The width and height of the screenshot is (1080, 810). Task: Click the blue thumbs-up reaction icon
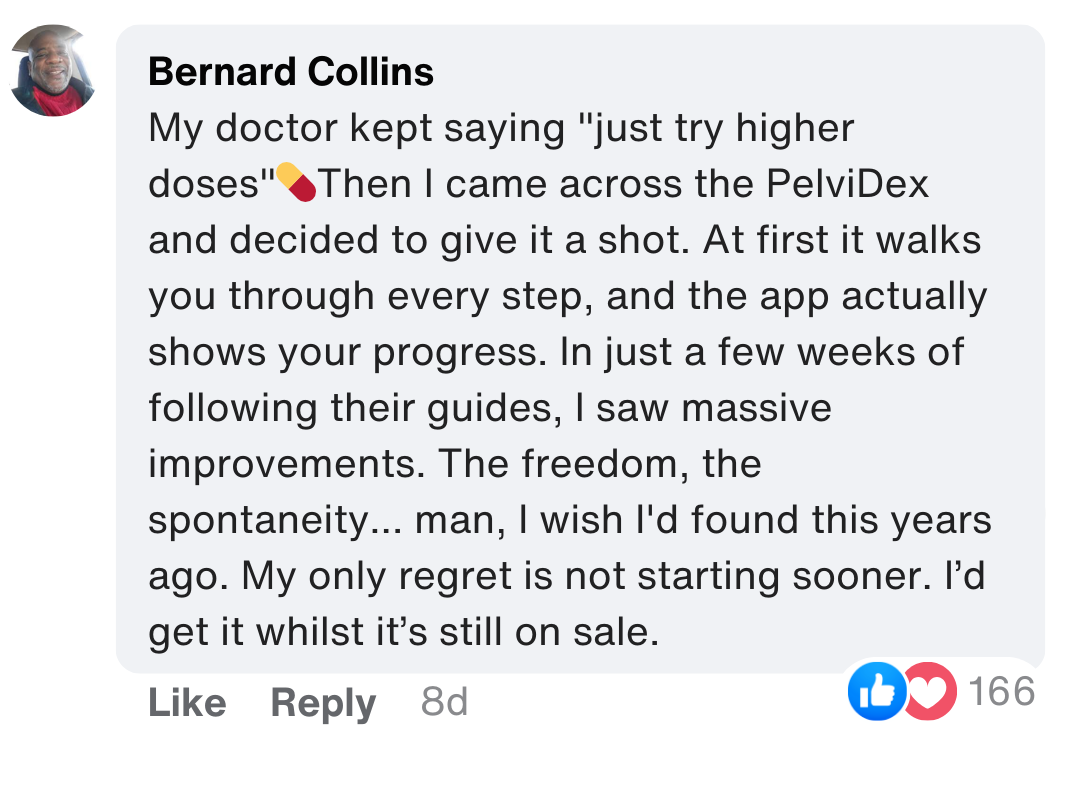click(x=876, y=692)
